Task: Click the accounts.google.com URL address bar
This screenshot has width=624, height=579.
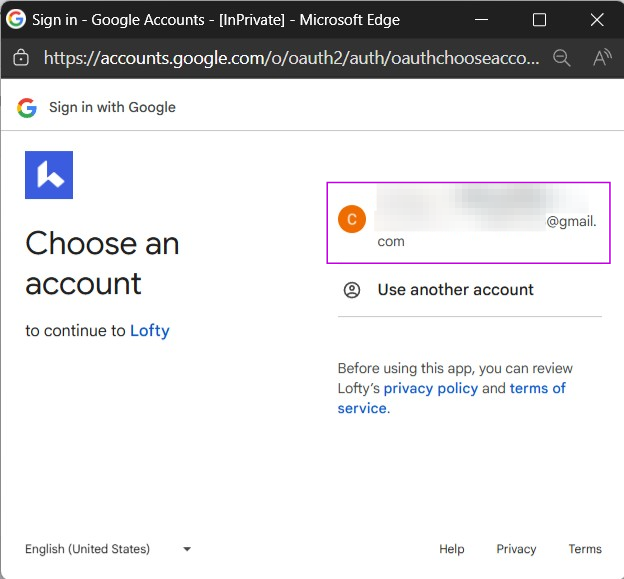Action: point(290,58)
